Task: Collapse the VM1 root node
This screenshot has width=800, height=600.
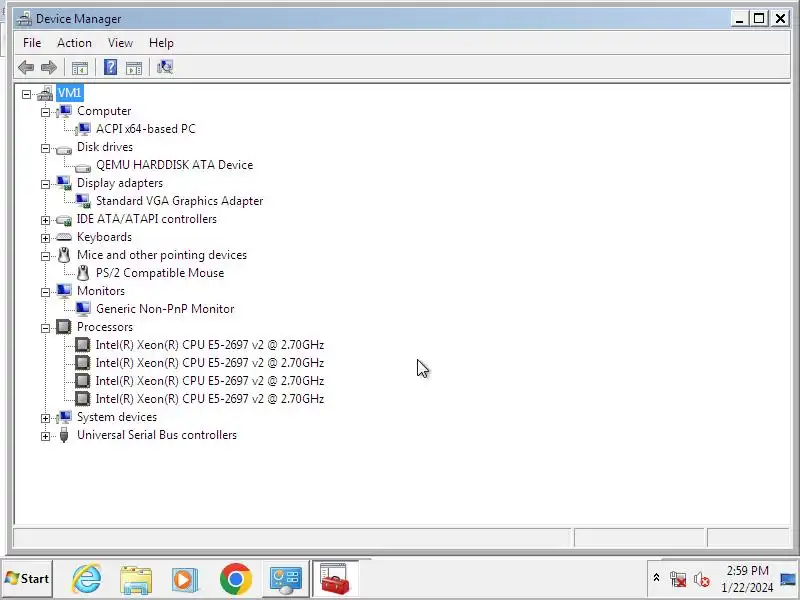Action: pos(27,94)
